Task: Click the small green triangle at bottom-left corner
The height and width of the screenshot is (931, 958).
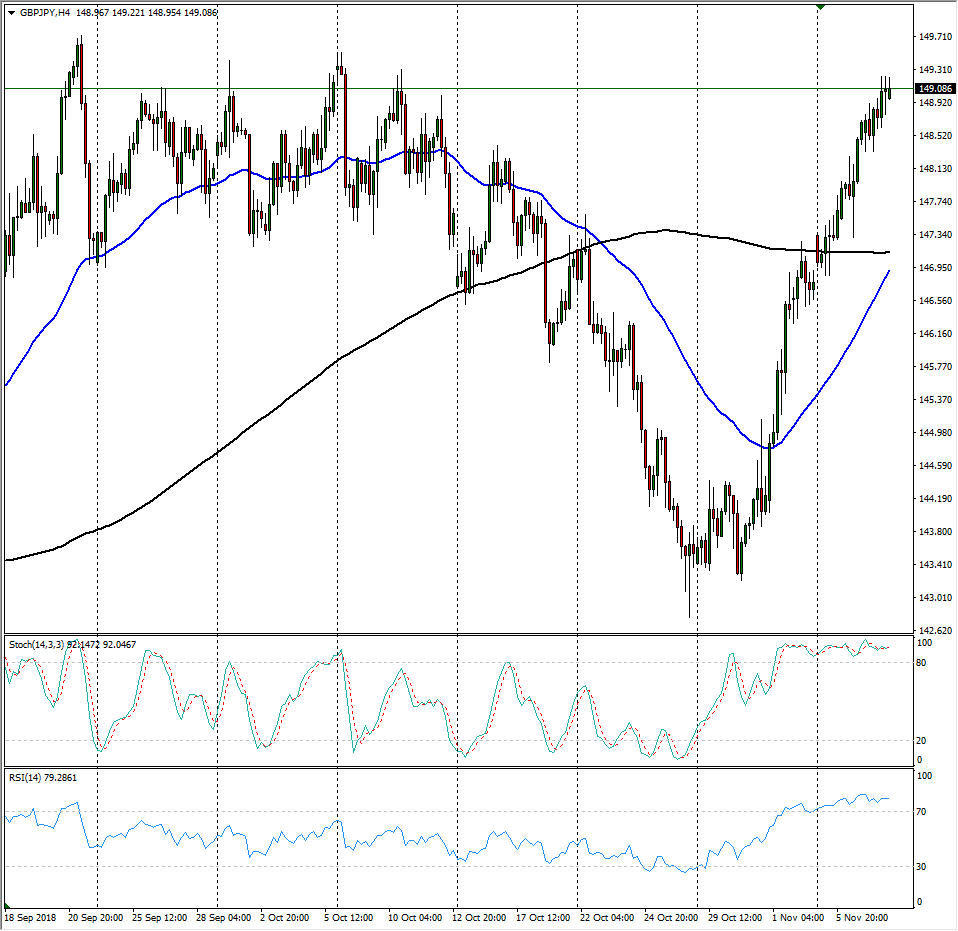Action: click(7, 908)
